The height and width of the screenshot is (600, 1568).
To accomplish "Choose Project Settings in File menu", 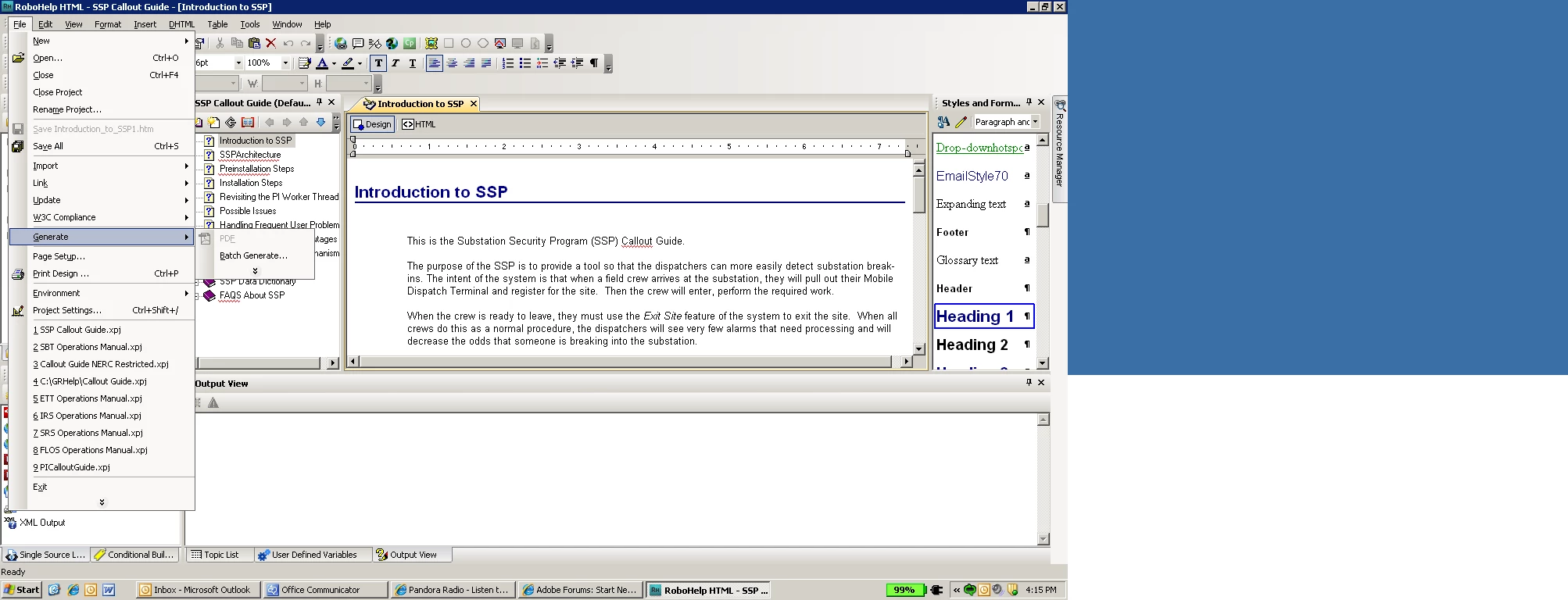I will [102, 310].
